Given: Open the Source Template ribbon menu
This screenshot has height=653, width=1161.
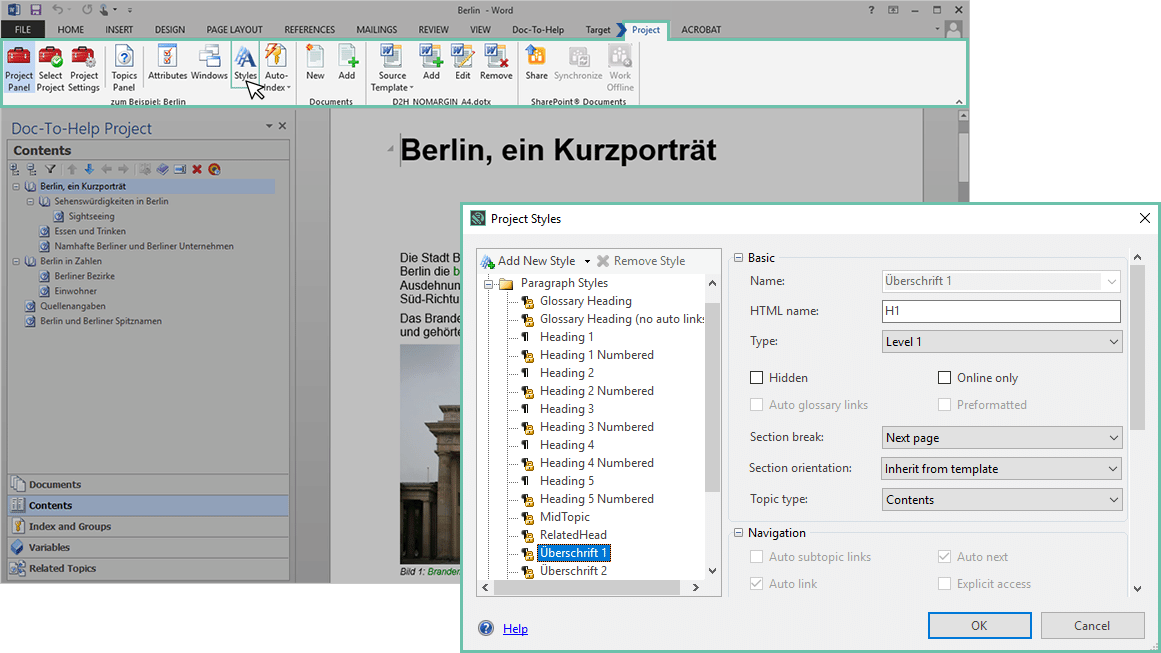Looking at the screenshot, I should pos(392,68).
